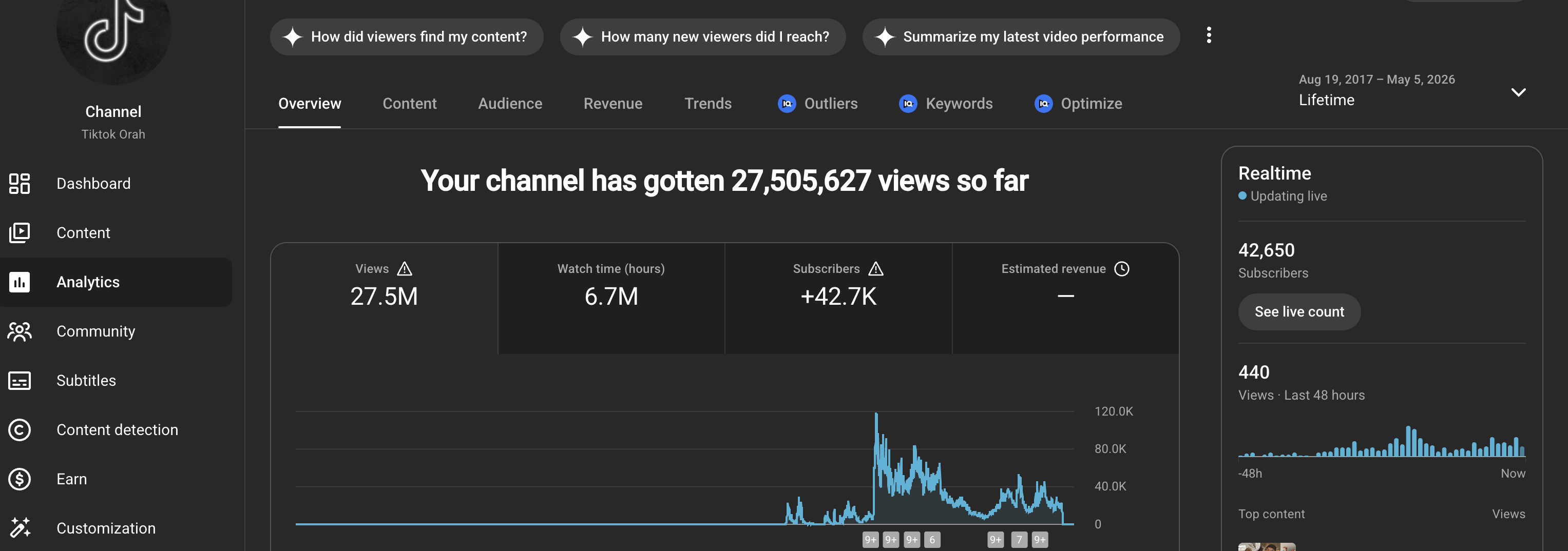Viewport: 1568px width, 551px height.
Task: Ask "How many new viewers did I reach?"
Action: tap(702, 36)
